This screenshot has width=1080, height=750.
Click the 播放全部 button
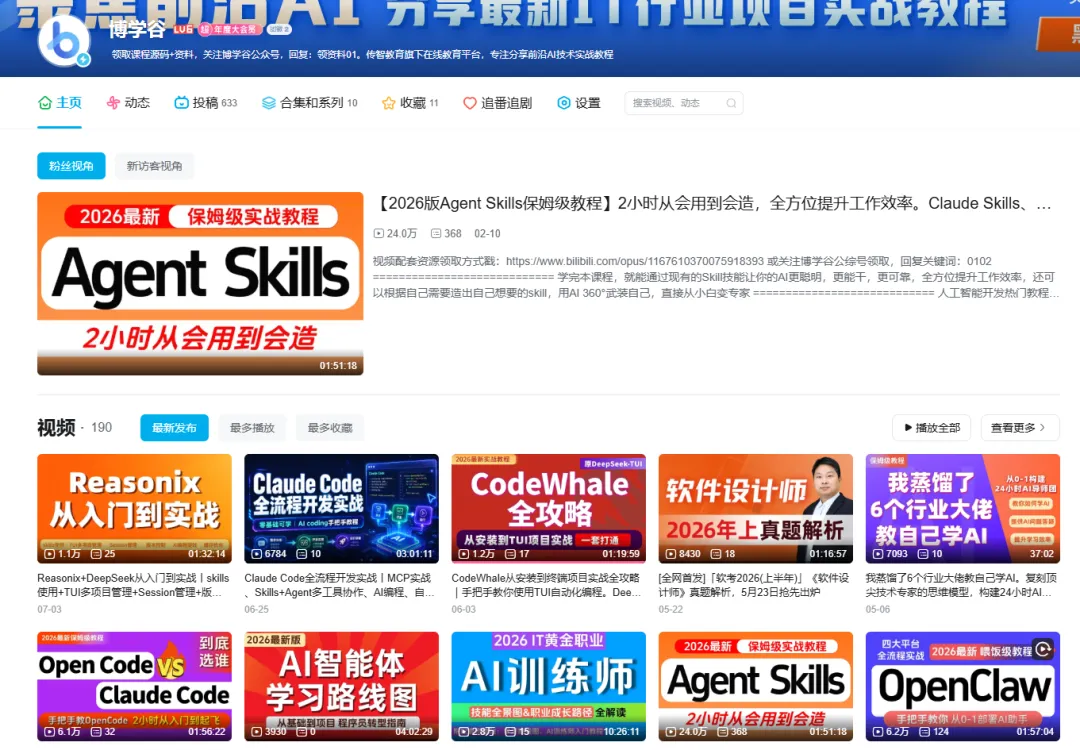pyautogui.click(x=931, y=428)
